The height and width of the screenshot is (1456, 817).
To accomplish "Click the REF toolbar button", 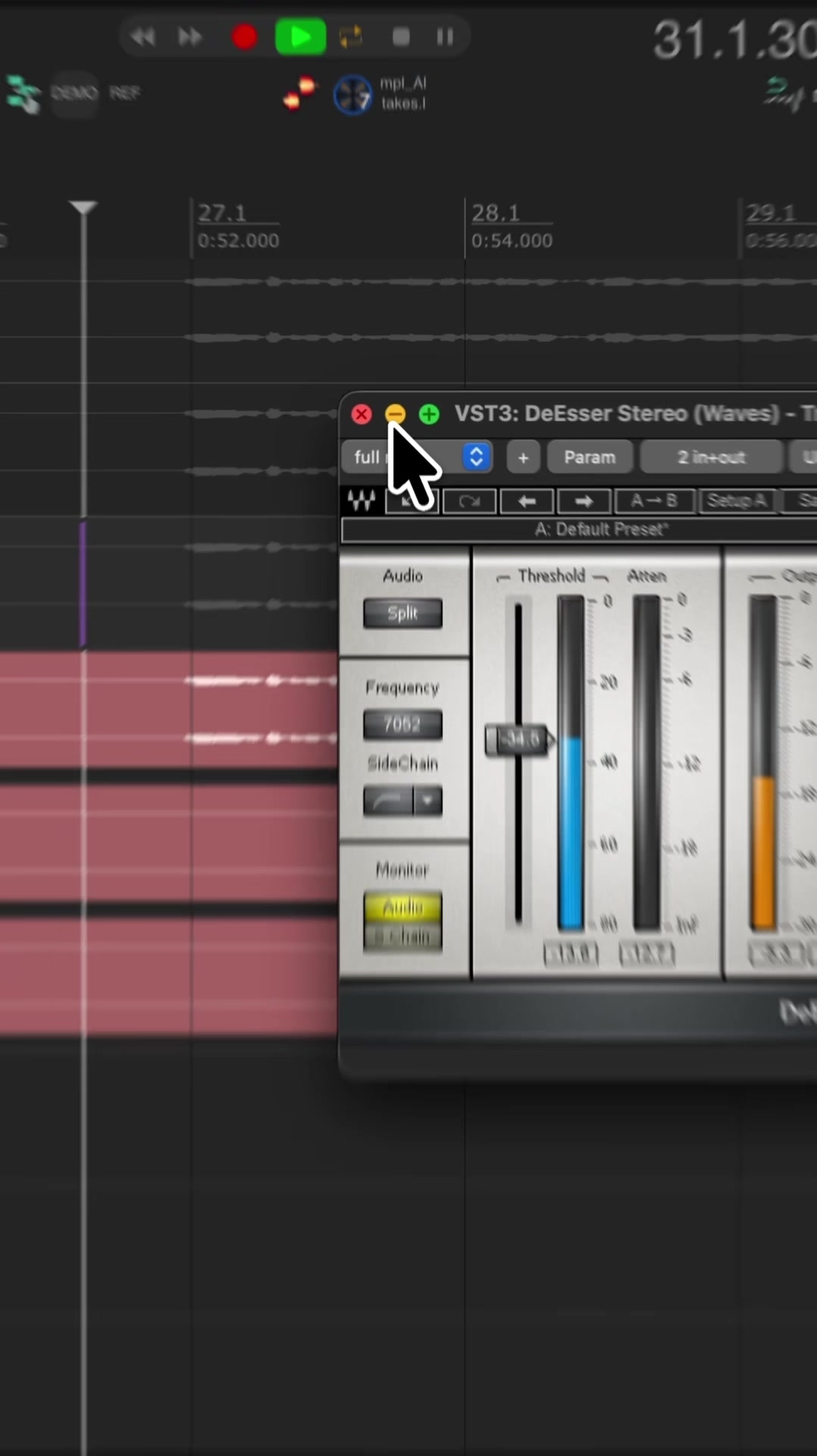I will [124, 93].
